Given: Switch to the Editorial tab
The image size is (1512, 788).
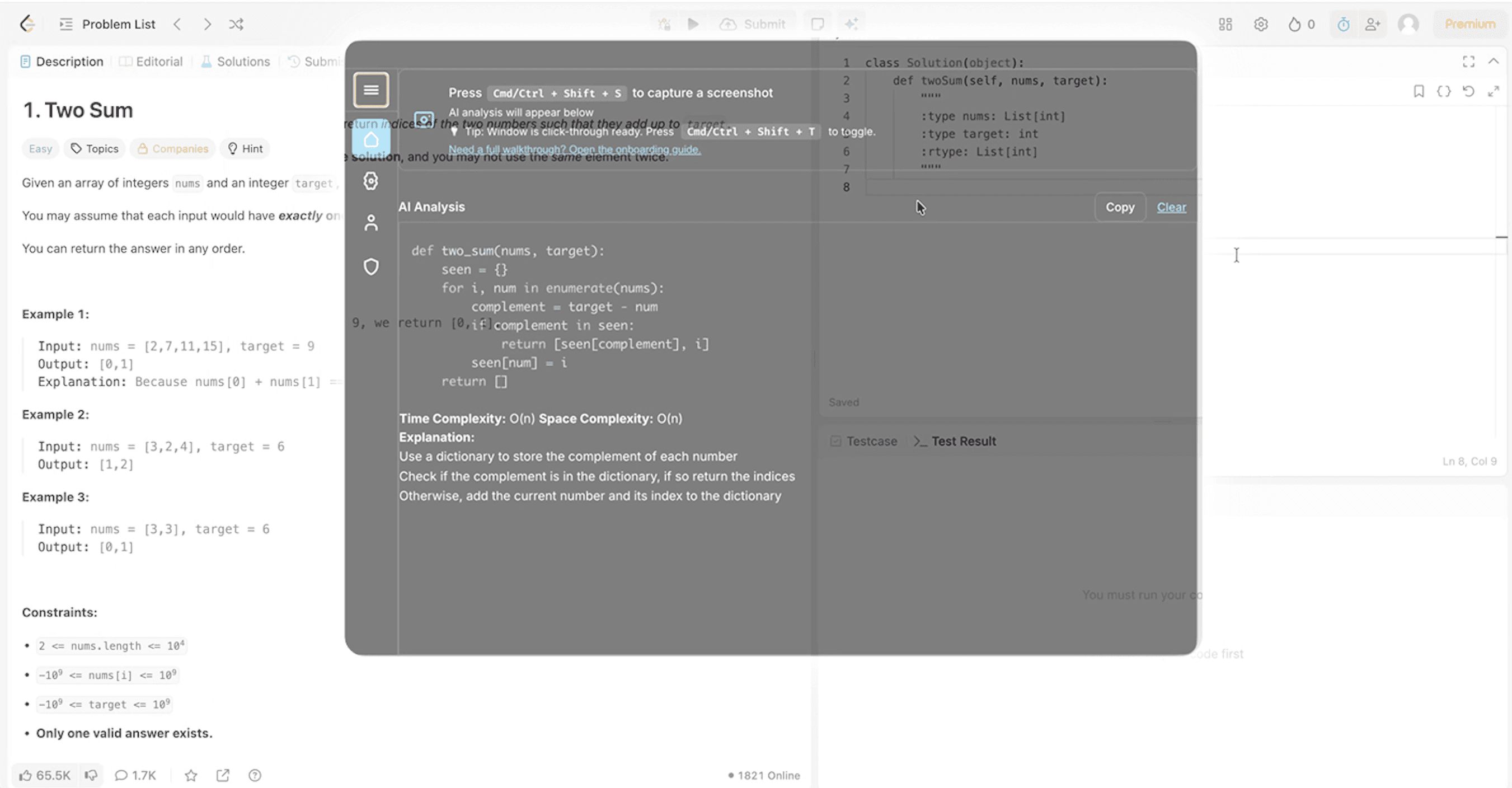Looking at the screenshot, I should click(x=152, y=62).
